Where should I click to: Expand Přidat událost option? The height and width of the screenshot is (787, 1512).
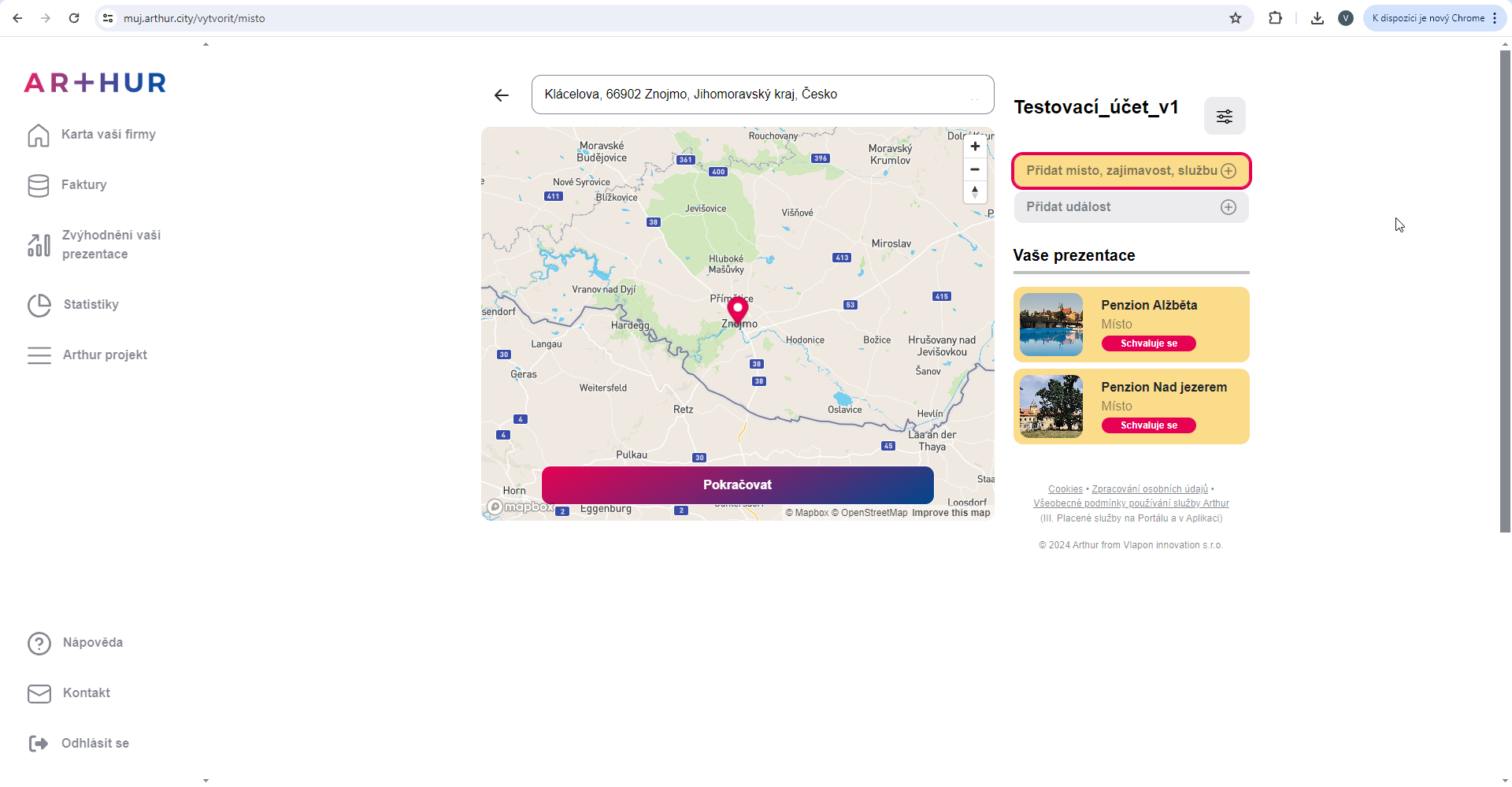click(x=1131, y=207)
